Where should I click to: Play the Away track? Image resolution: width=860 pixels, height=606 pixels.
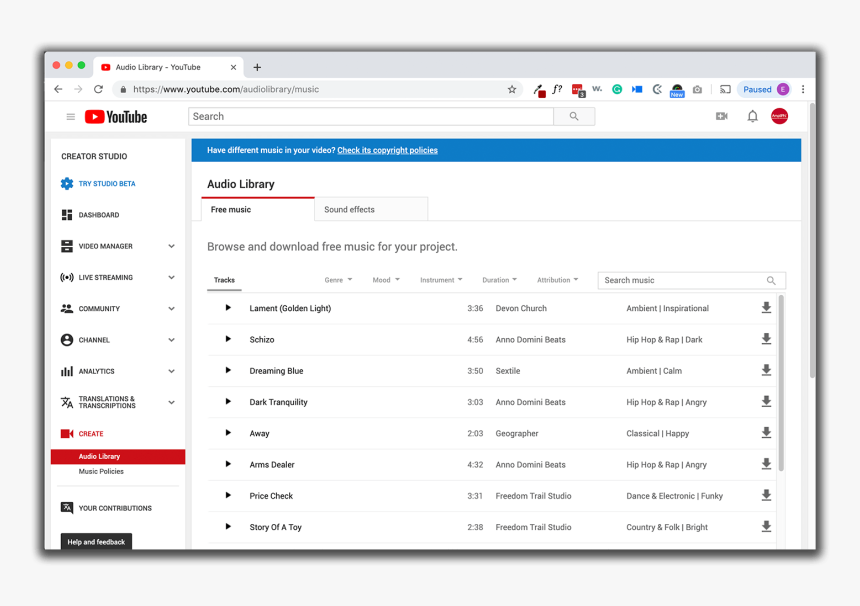(228, 433)
